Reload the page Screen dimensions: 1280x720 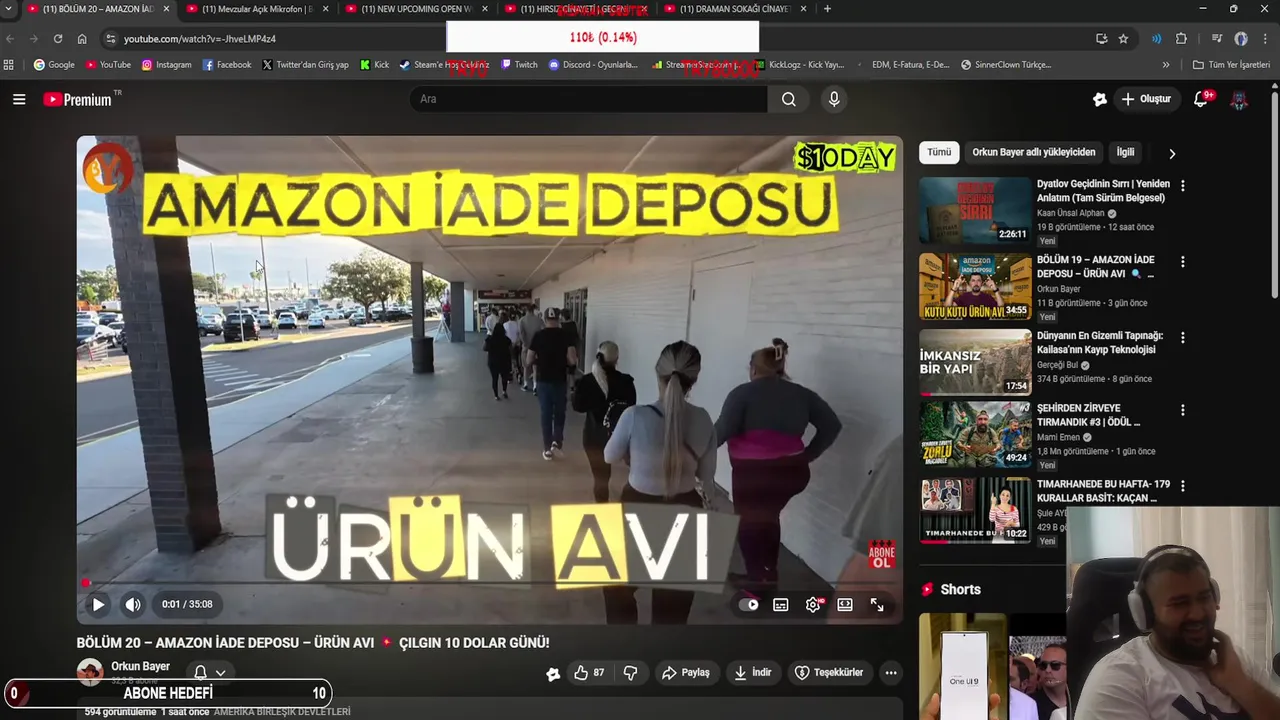click(x=58, y=39)
